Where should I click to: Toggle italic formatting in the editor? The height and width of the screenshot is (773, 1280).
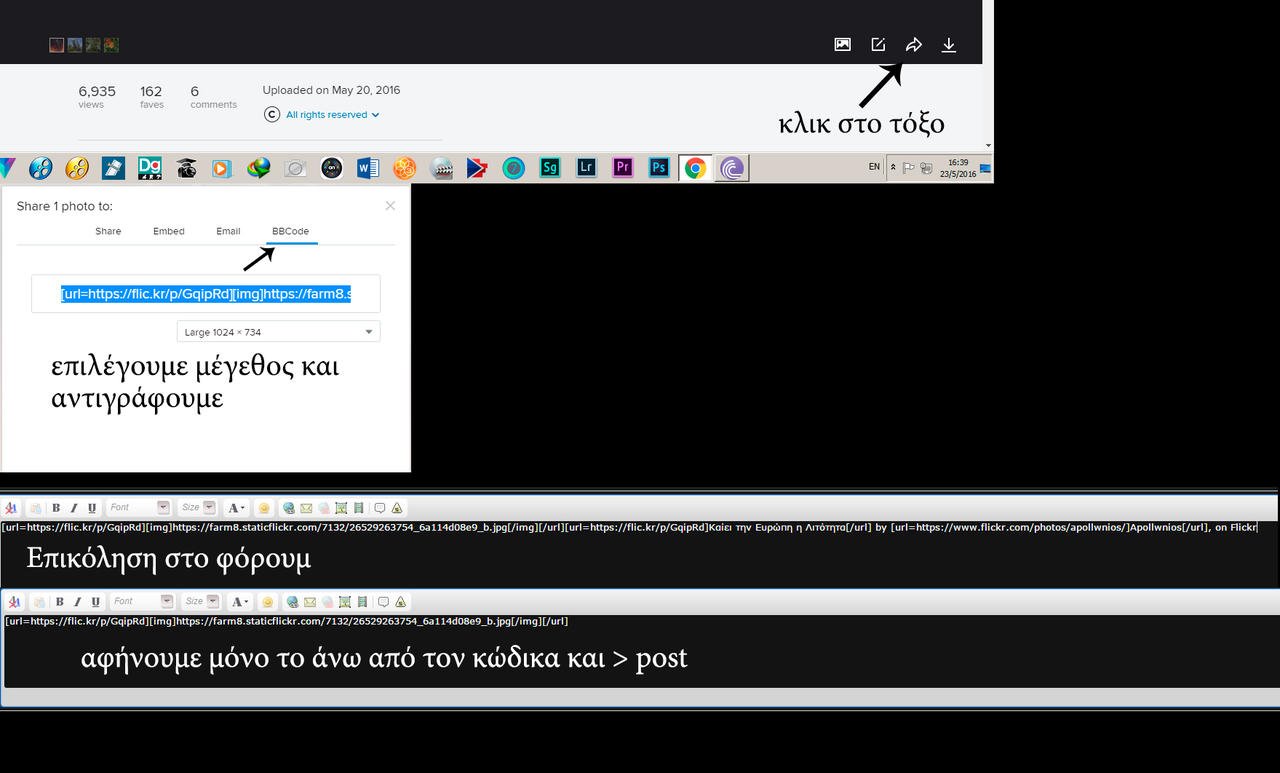(73, 507)
